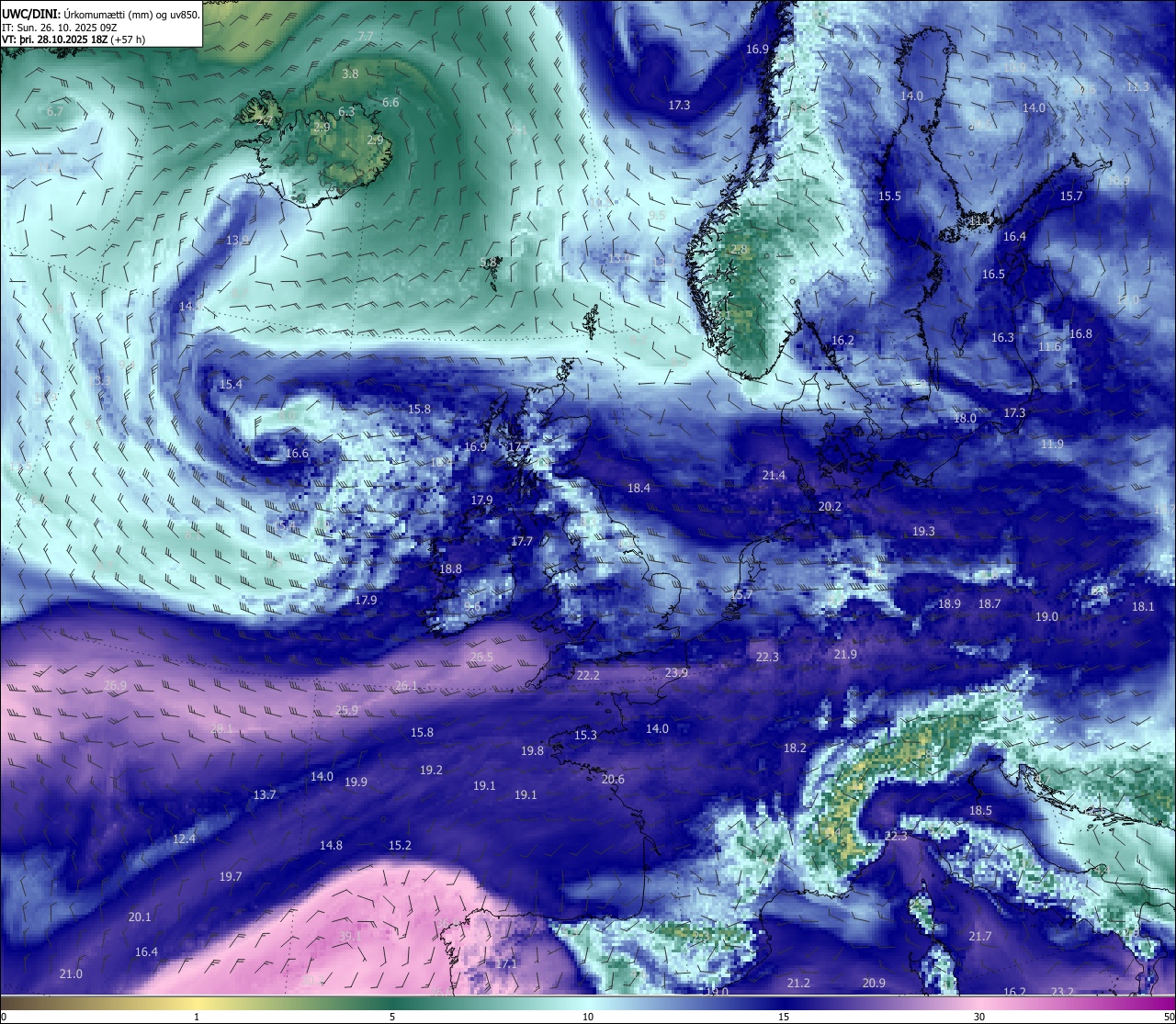This screenshot has height=1024, width=1176.
Task: Select the 23.9 value in the Channel
Action: click(676, 672)
